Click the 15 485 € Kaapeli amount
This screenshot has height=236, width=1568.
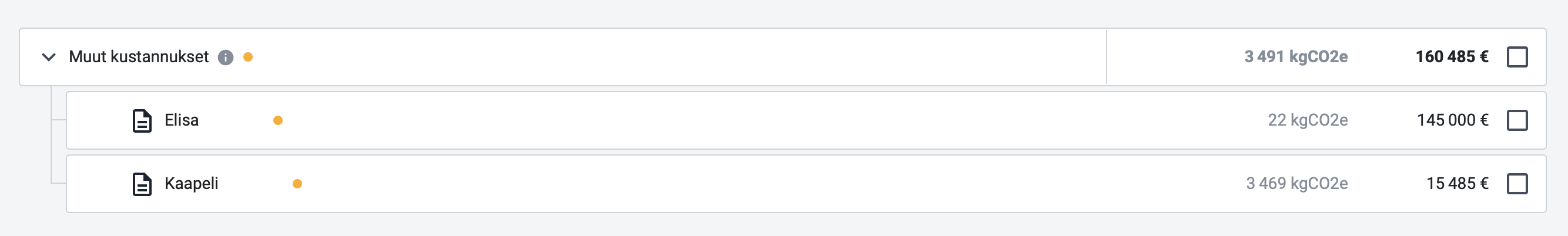click(x=1458, y=184)
